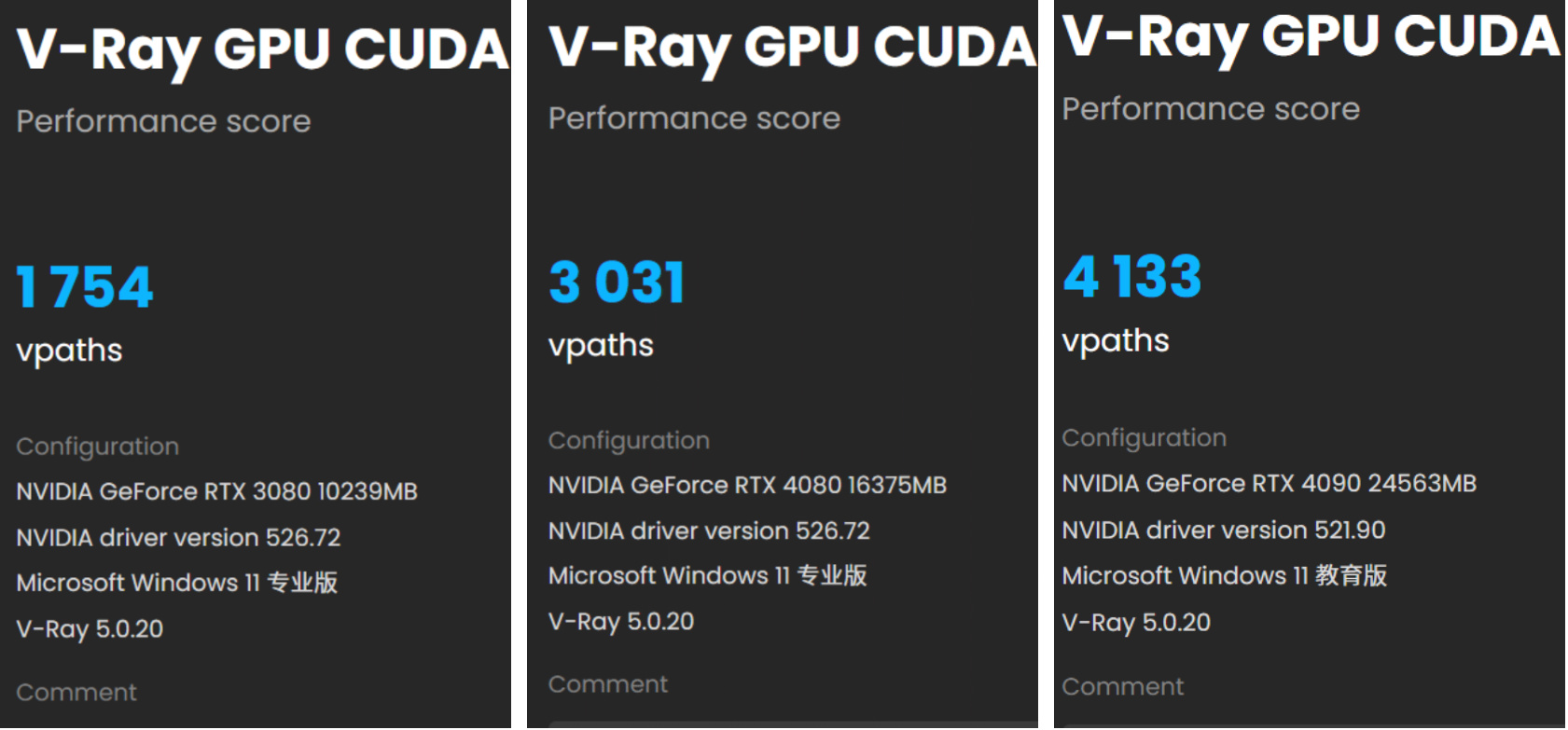Image resolution: width=1568 pixels, height=730 pixels.
Task: Click the Comment label in the RTX 3080 panel
Action: tap(76, 692)
